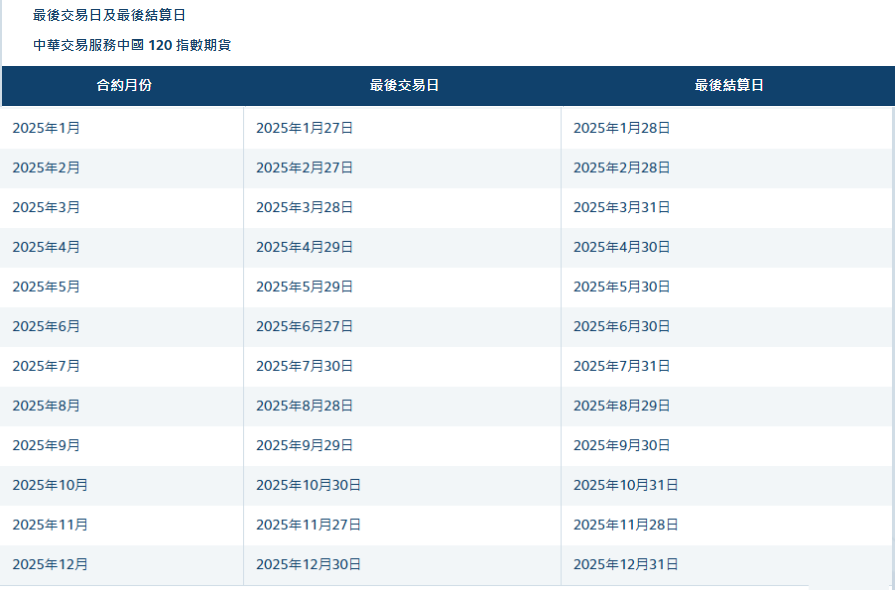Click the 合約月份 column header
Image resolution: width=895 pixels, height=590 pixels.
pyautogui.click(x=124, y=86)
